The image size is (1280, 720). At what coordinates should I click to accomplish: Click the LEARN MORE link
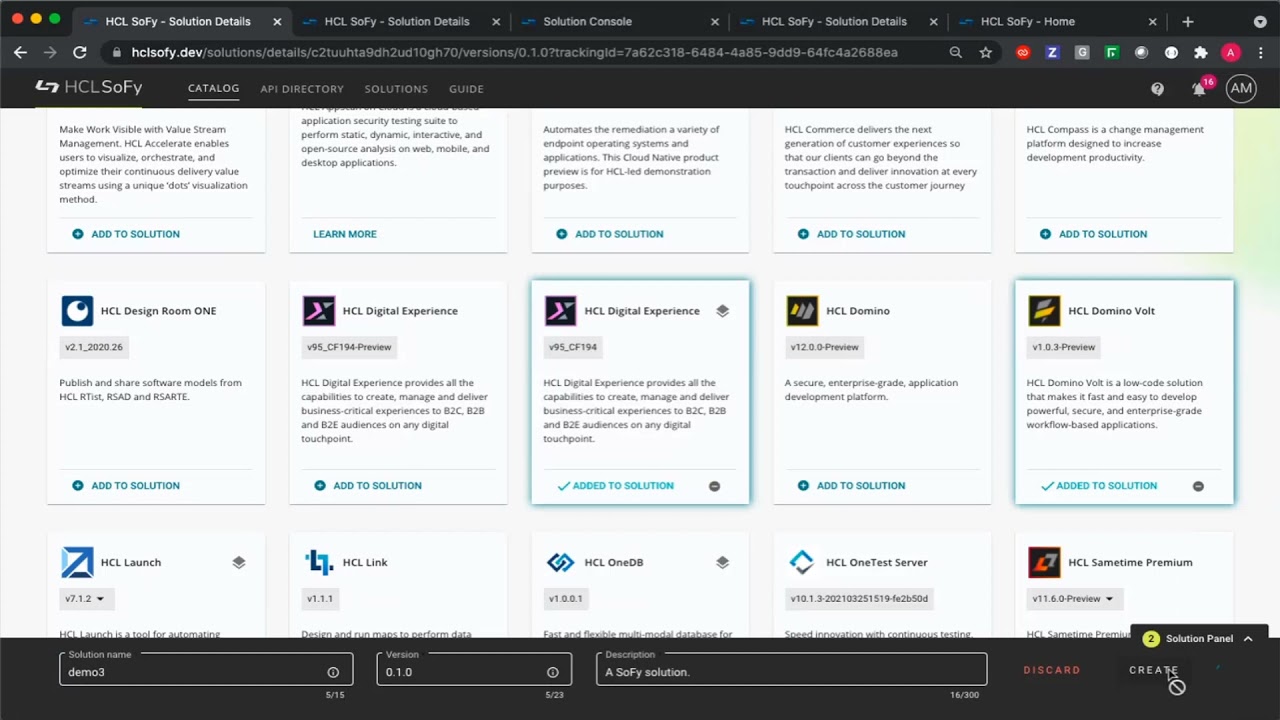click(345, 234)
